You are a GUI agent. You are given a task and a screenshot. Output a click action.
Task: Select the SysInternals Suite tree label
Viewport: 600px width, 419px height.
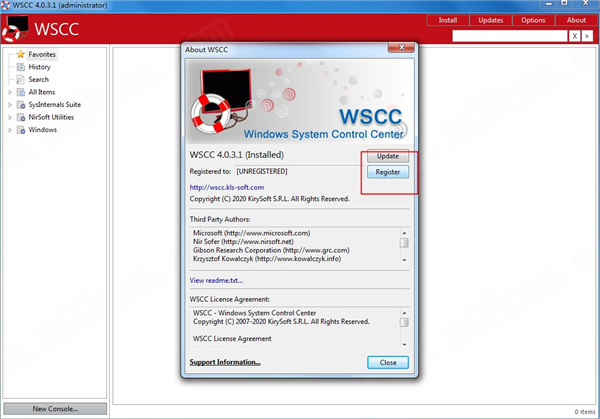pyautogui.click(x=55, y=105)
